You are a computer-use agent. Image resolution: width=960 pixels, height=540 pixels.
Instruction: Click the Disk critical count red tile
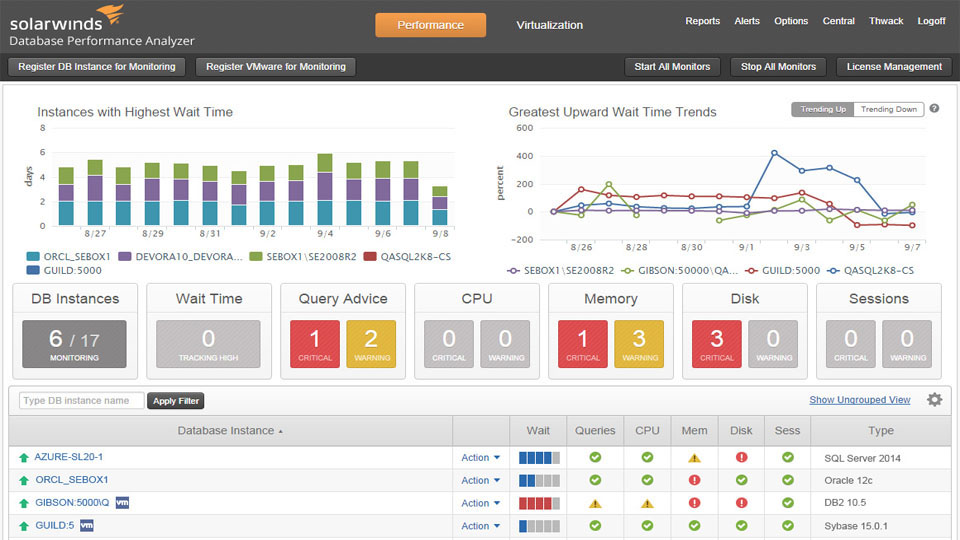716,344
